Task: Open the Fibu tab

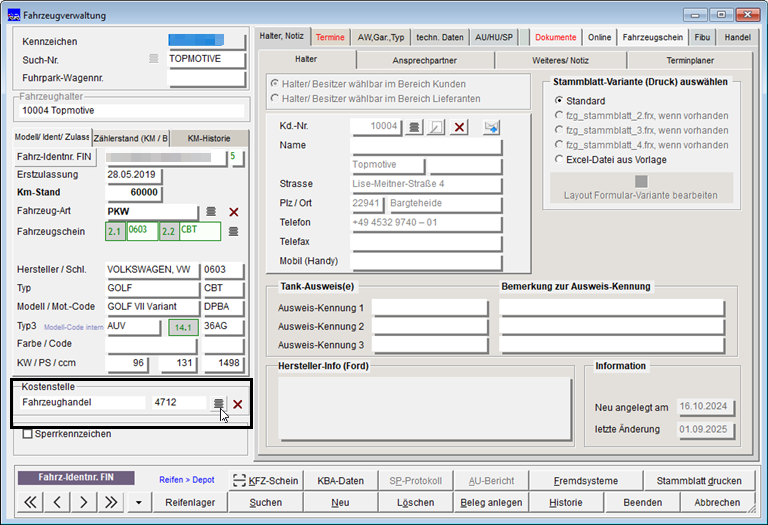Action: tap(702, 37)
